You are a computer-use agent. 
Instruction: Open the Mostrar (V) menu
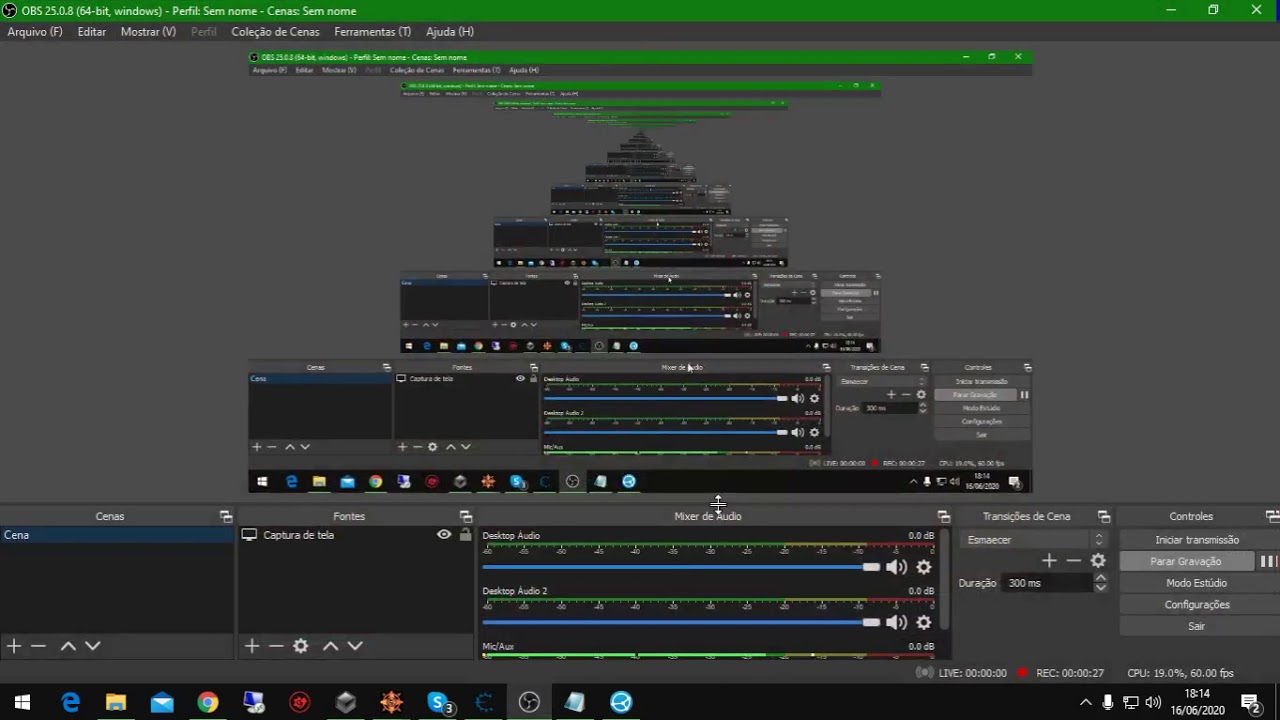(148, 32)
